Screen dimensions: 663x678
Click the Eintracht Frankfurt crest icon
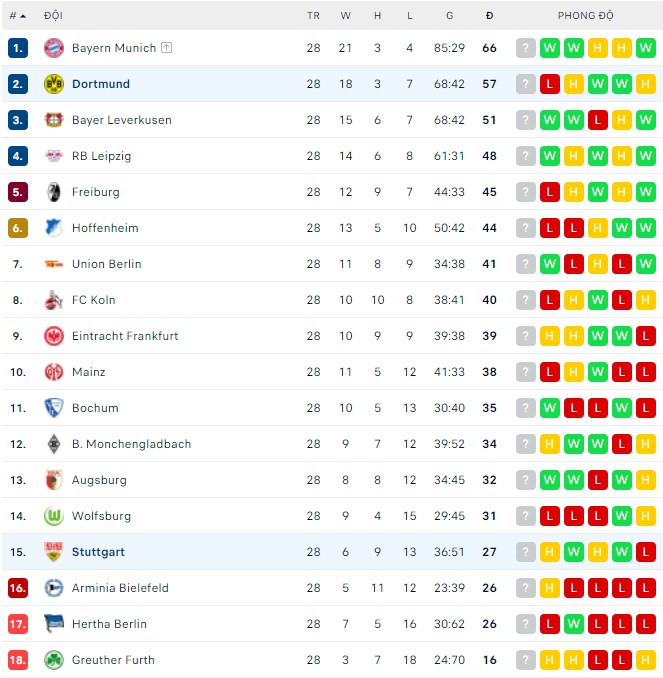[54, 336]
